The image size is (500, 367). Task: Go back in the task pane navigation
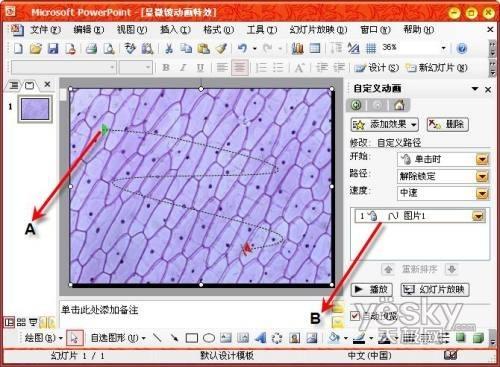(x=356, y=105)
